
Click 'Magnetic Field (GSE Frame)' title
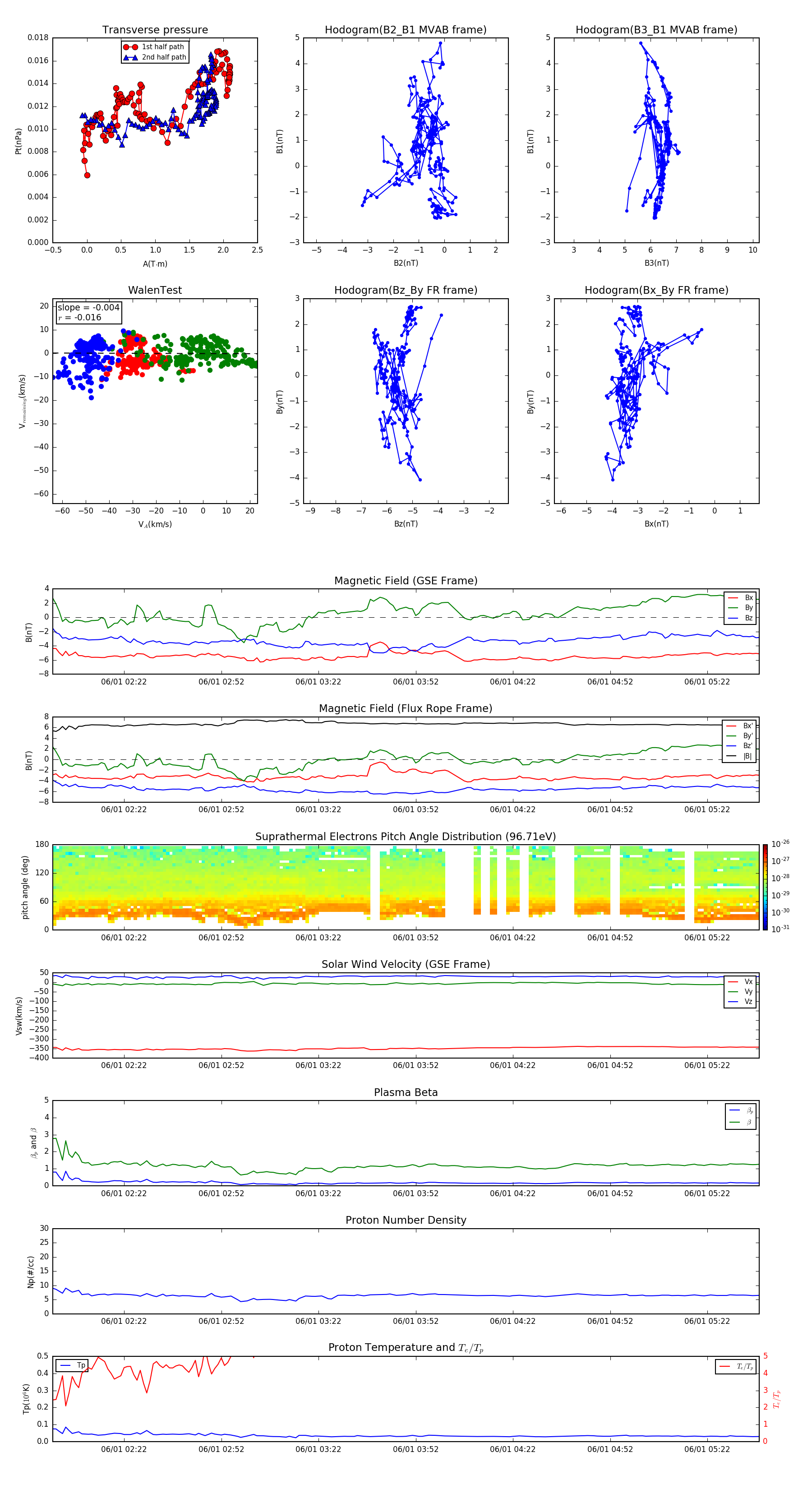(406, 581)
